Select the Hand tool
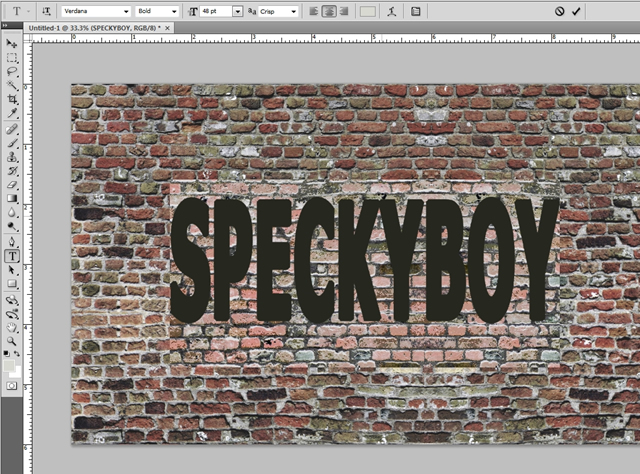The width and height of the screenshot is (640, 474). (x=11, y=327)
